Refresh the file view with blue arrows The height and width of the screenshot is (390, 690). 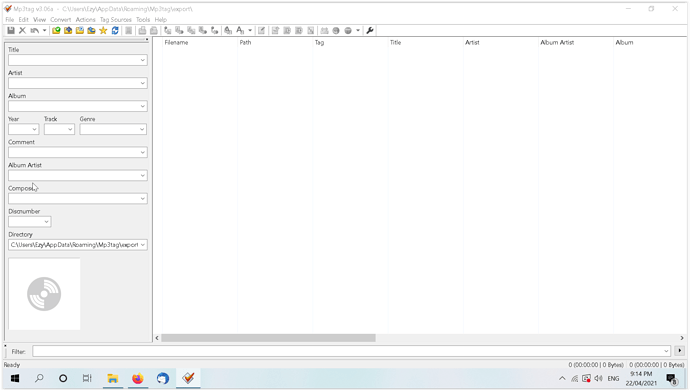115,30
